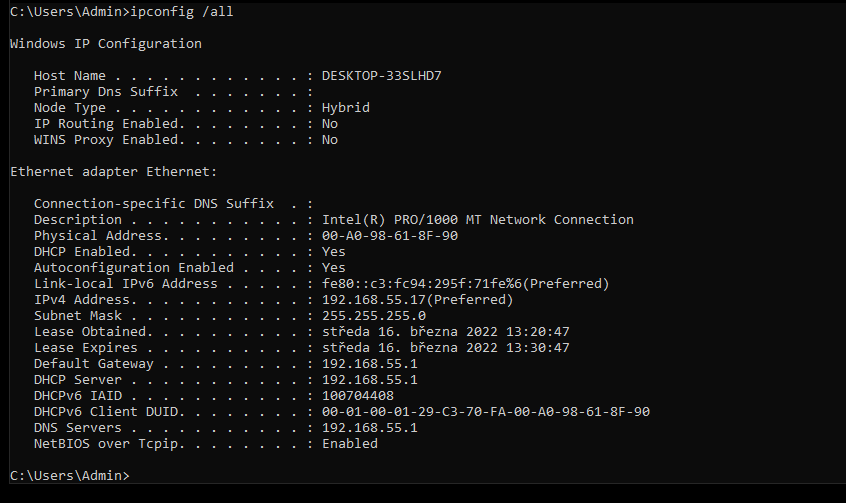Click the DNS Servers IP address

(369, 427)
